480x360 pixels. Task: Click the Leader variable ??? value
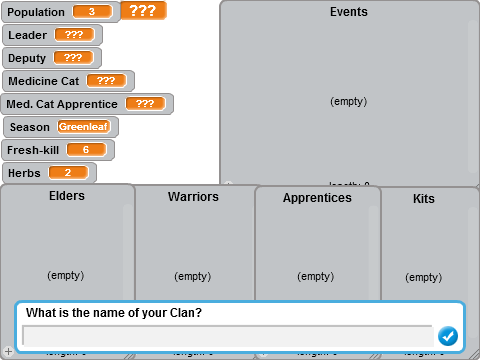[74, 35]
